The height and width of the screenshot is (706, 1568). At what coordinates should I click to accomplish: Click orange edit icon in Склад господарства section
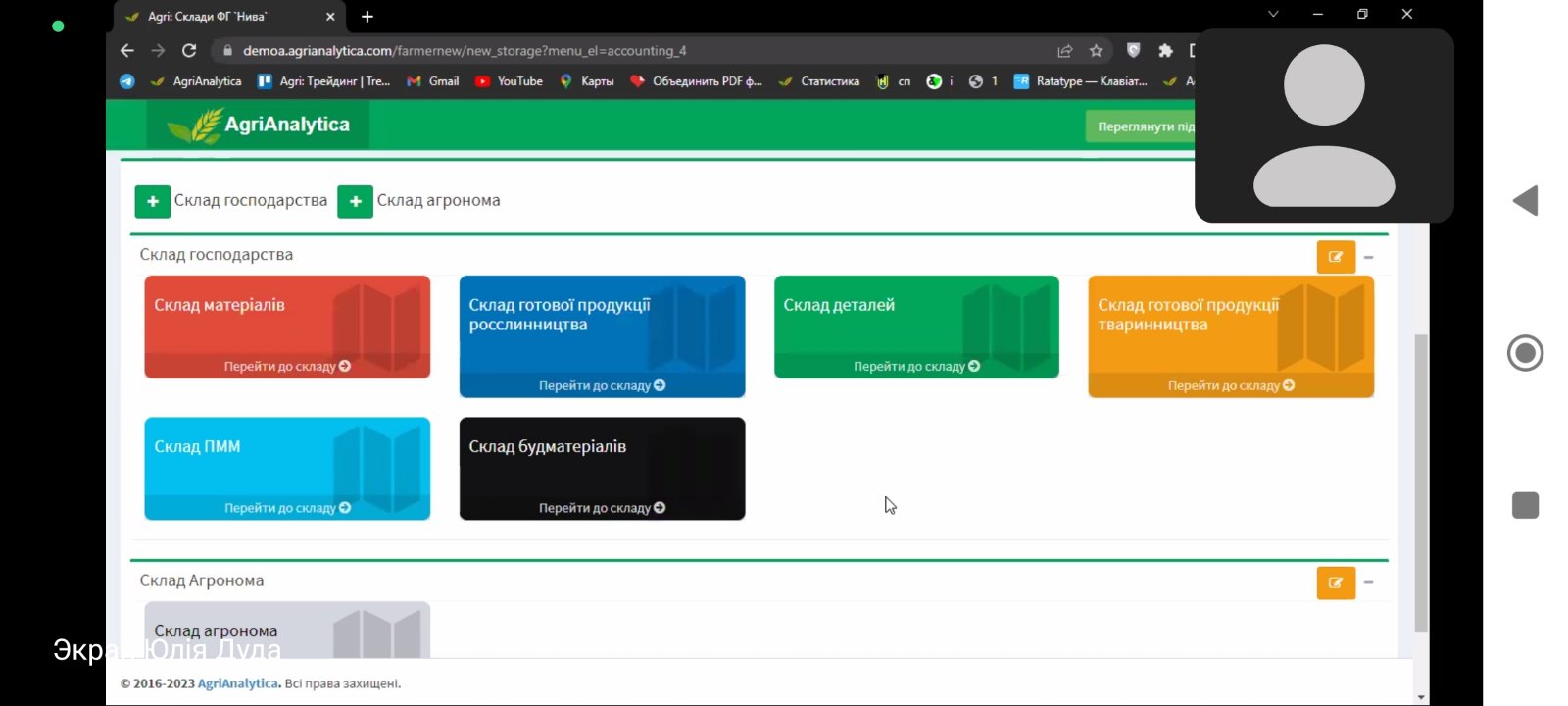click(1335, 257)
